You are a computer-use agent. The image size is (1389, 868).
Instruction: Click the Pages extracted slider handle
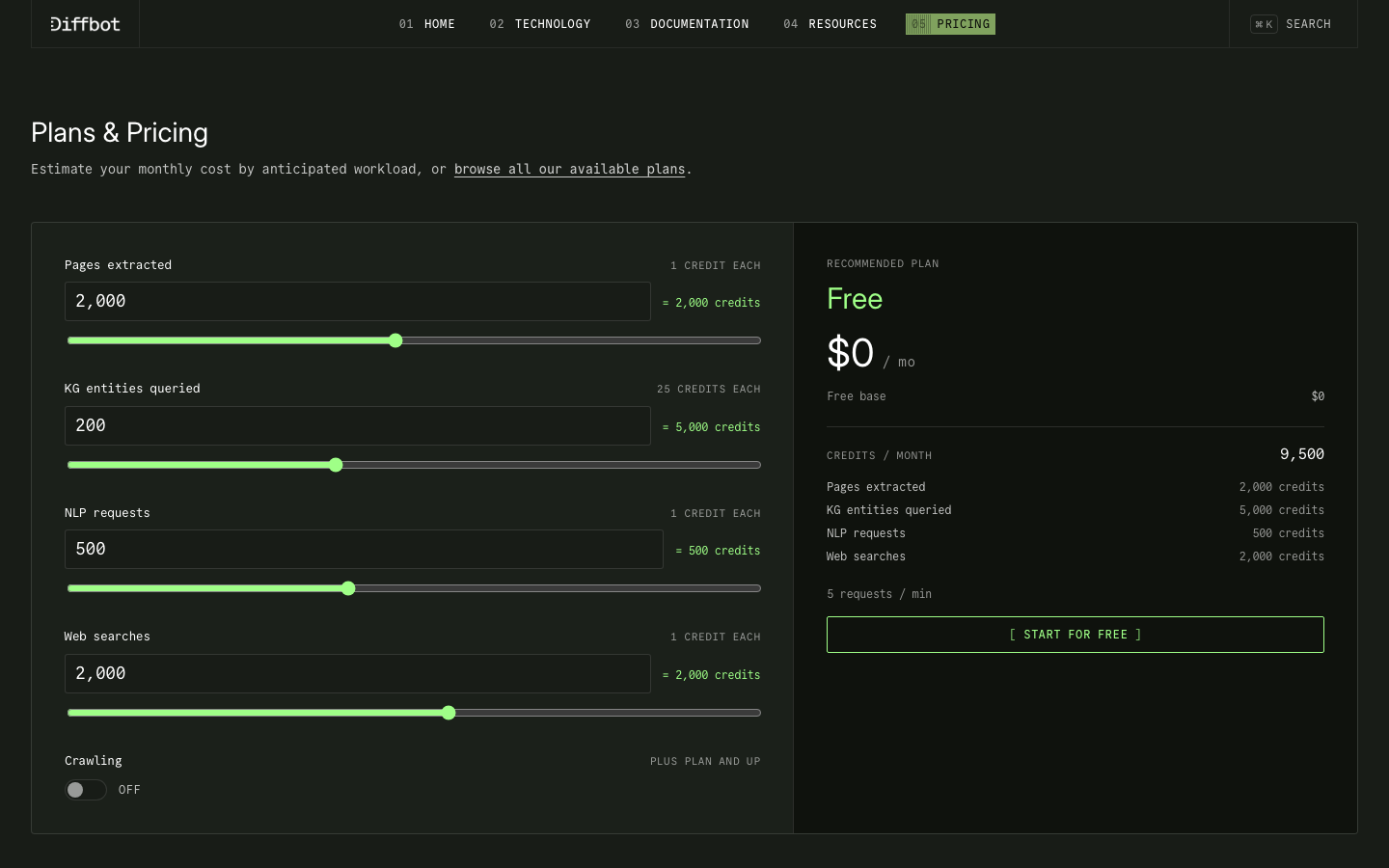395,340
